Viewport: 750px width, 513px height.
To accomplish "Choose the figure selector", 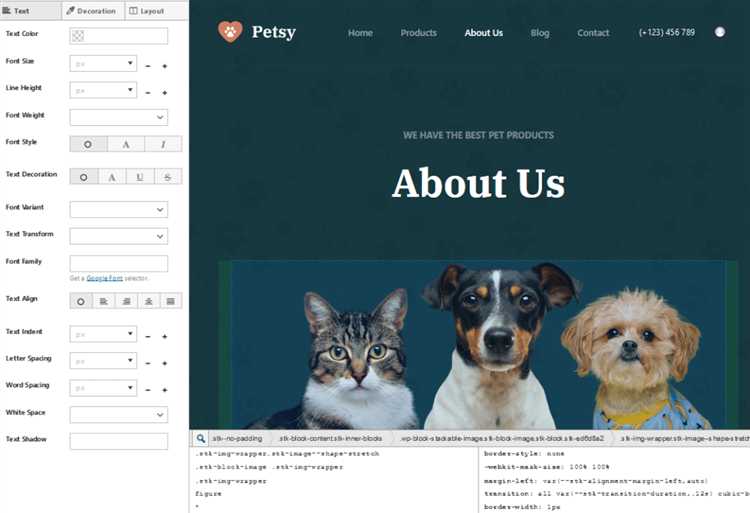I will [x=208, y=493].
